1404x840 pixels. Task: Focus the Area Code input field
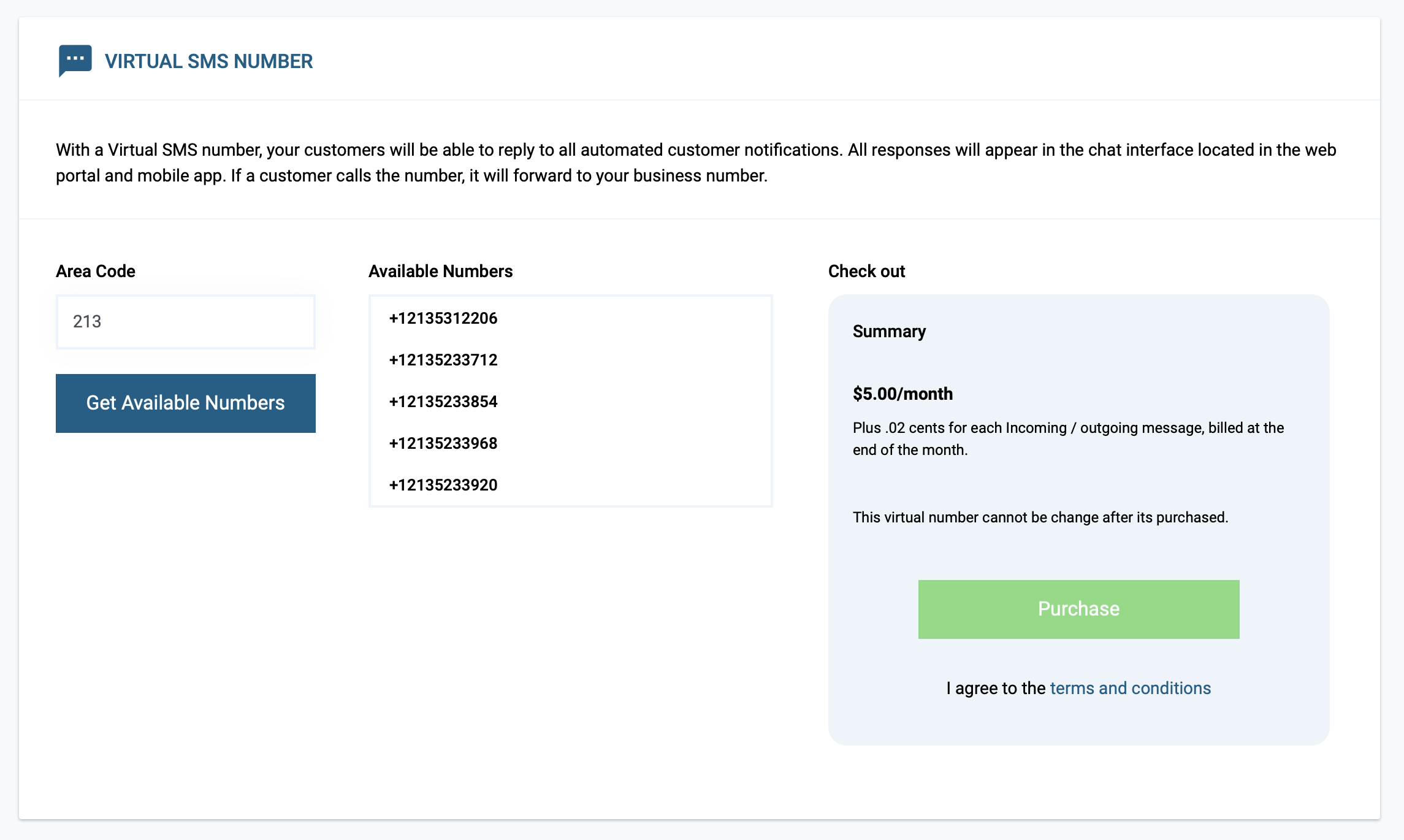[186, 322]
